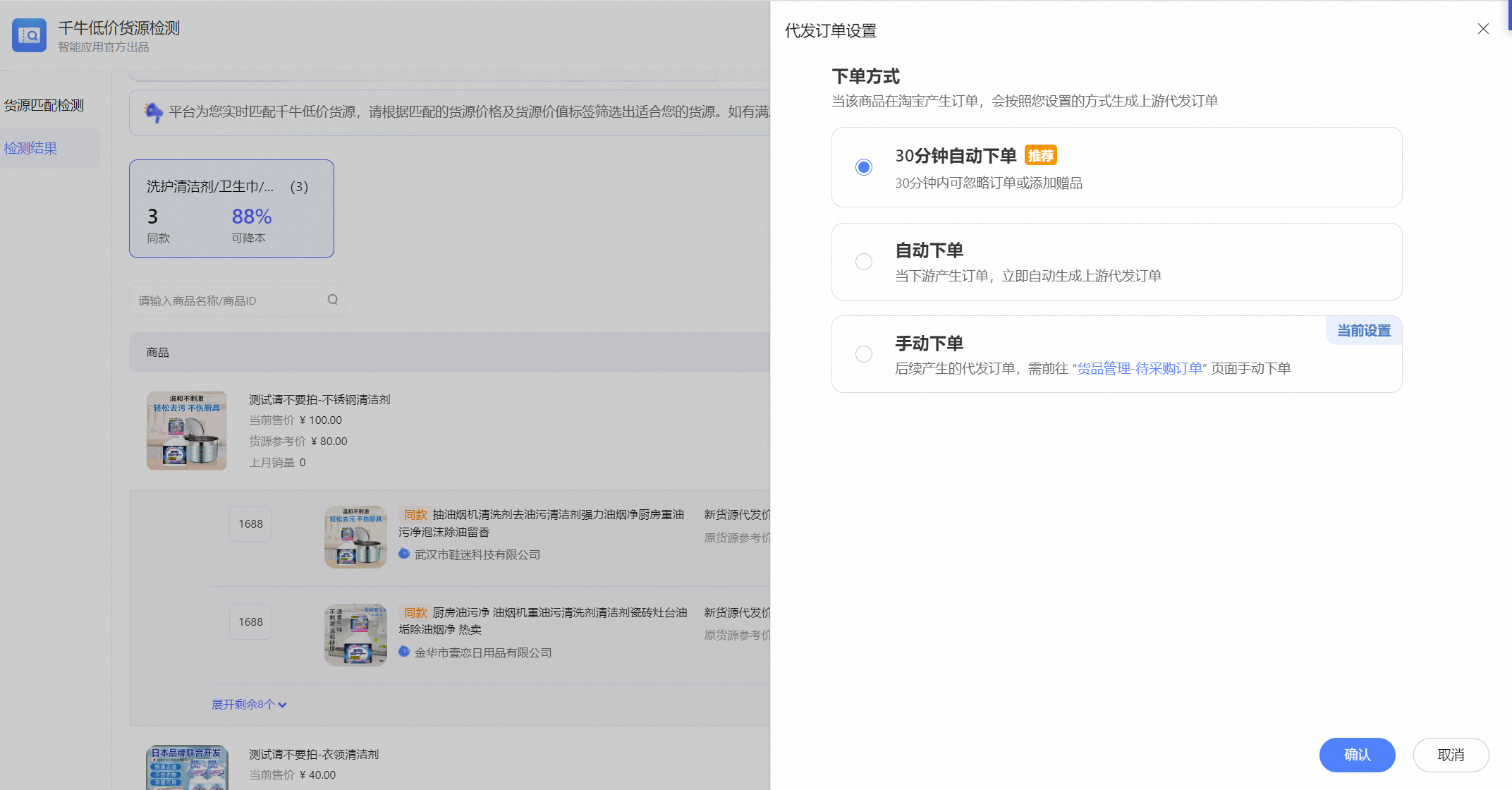Viewport: 1512px width, 790px height.
Task: Select the 自动下单 radio button
Action: click(863, 262)
